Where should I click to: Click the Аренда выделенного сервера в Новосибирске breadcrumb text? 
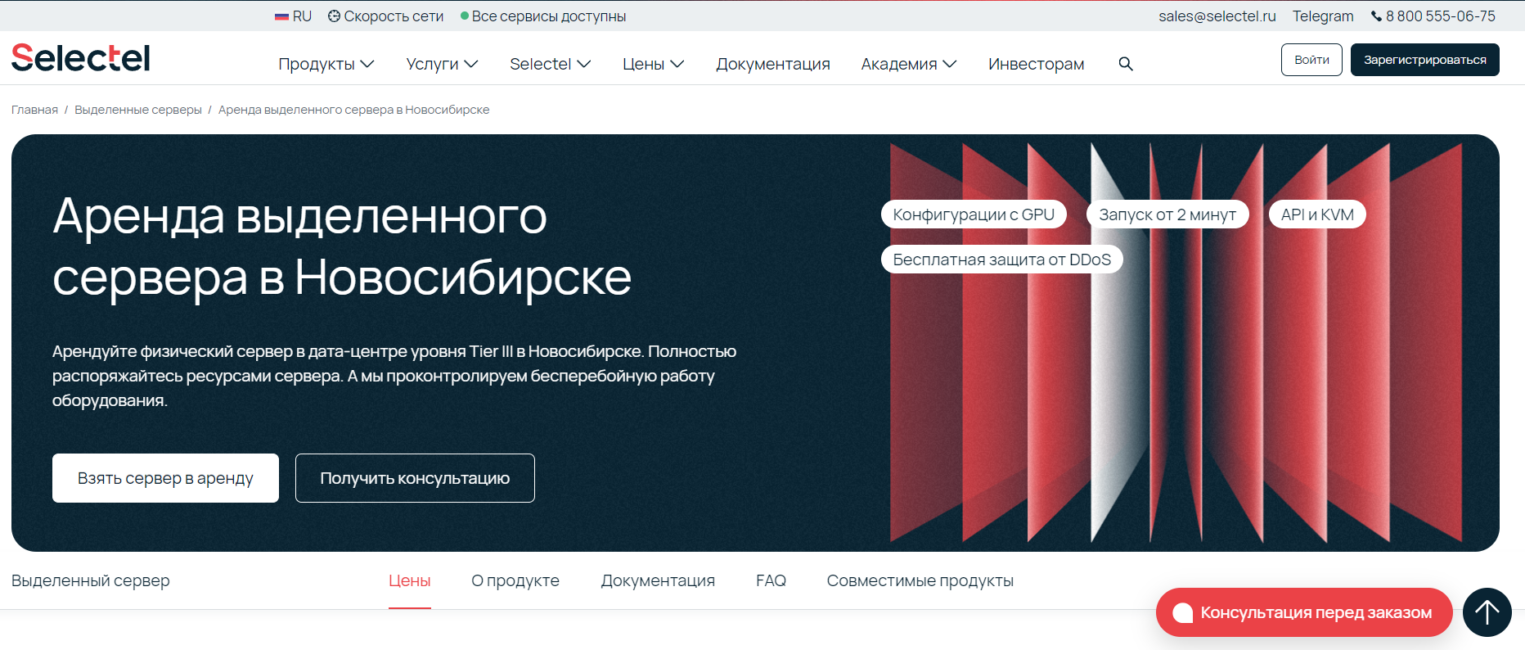tap(354, 109)
